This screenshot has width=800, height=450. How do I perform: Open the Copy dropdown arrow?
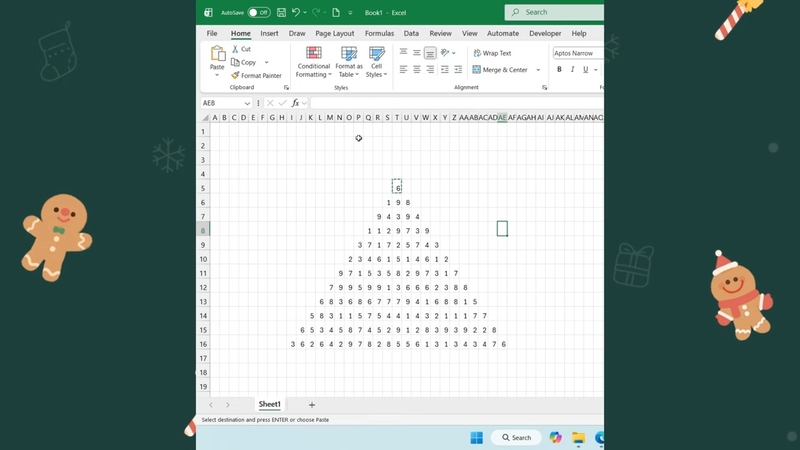coord(266,62)
